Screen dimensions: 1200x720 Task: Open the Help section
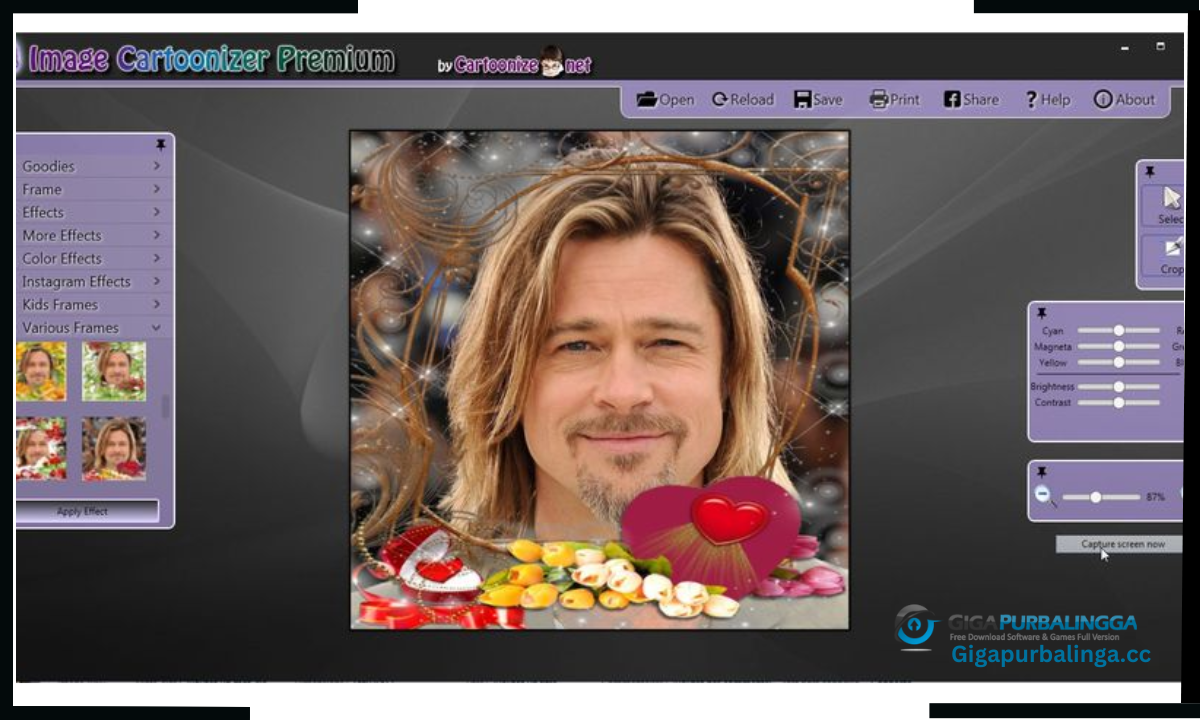click(1047, 99)
